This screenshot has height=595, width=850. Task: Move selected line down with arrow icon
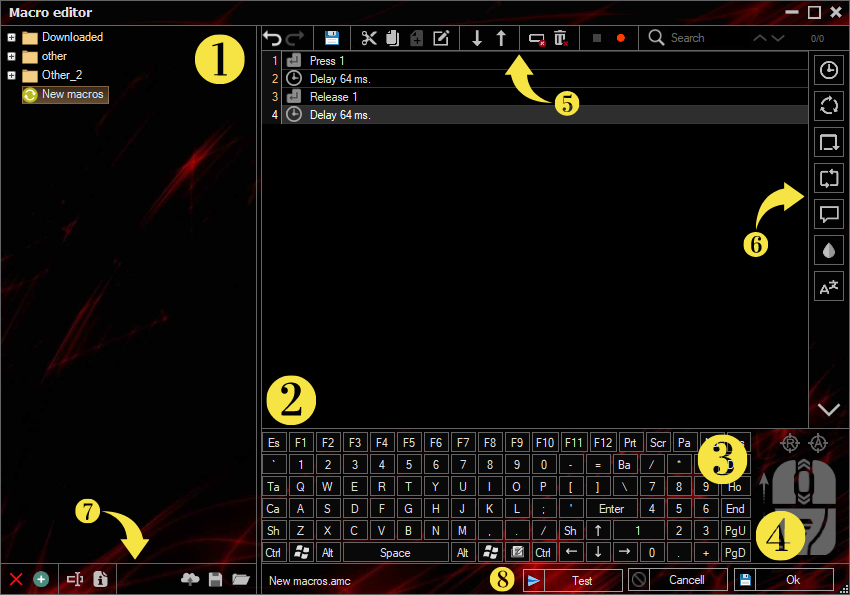click(x=477, y=38)
